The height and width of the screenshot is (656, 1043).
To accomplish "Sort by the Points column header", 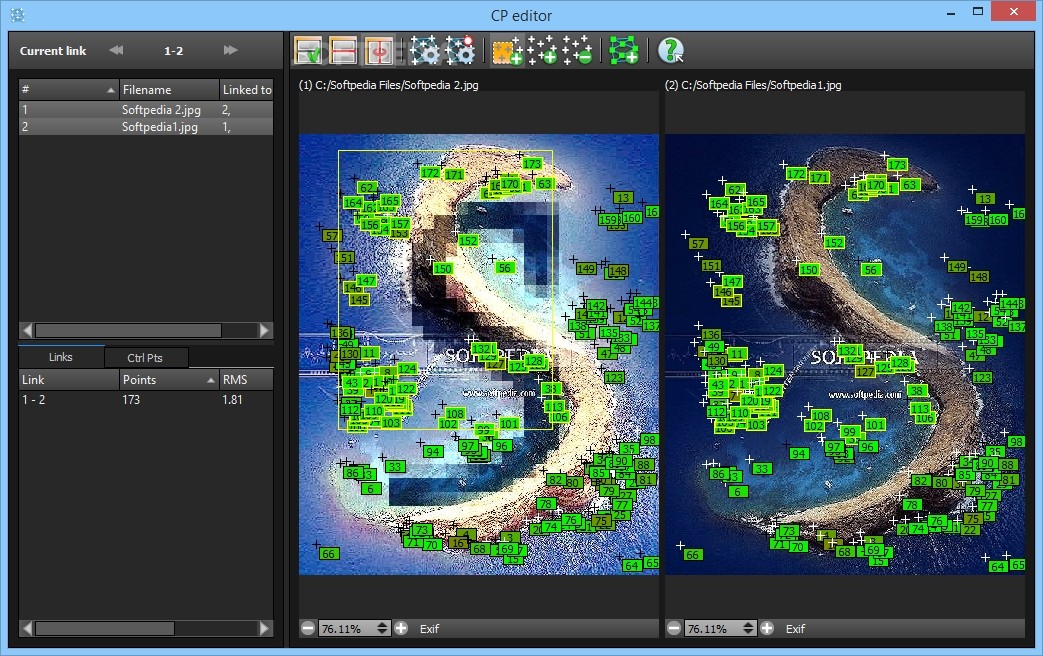I will [x=169, y=379].
